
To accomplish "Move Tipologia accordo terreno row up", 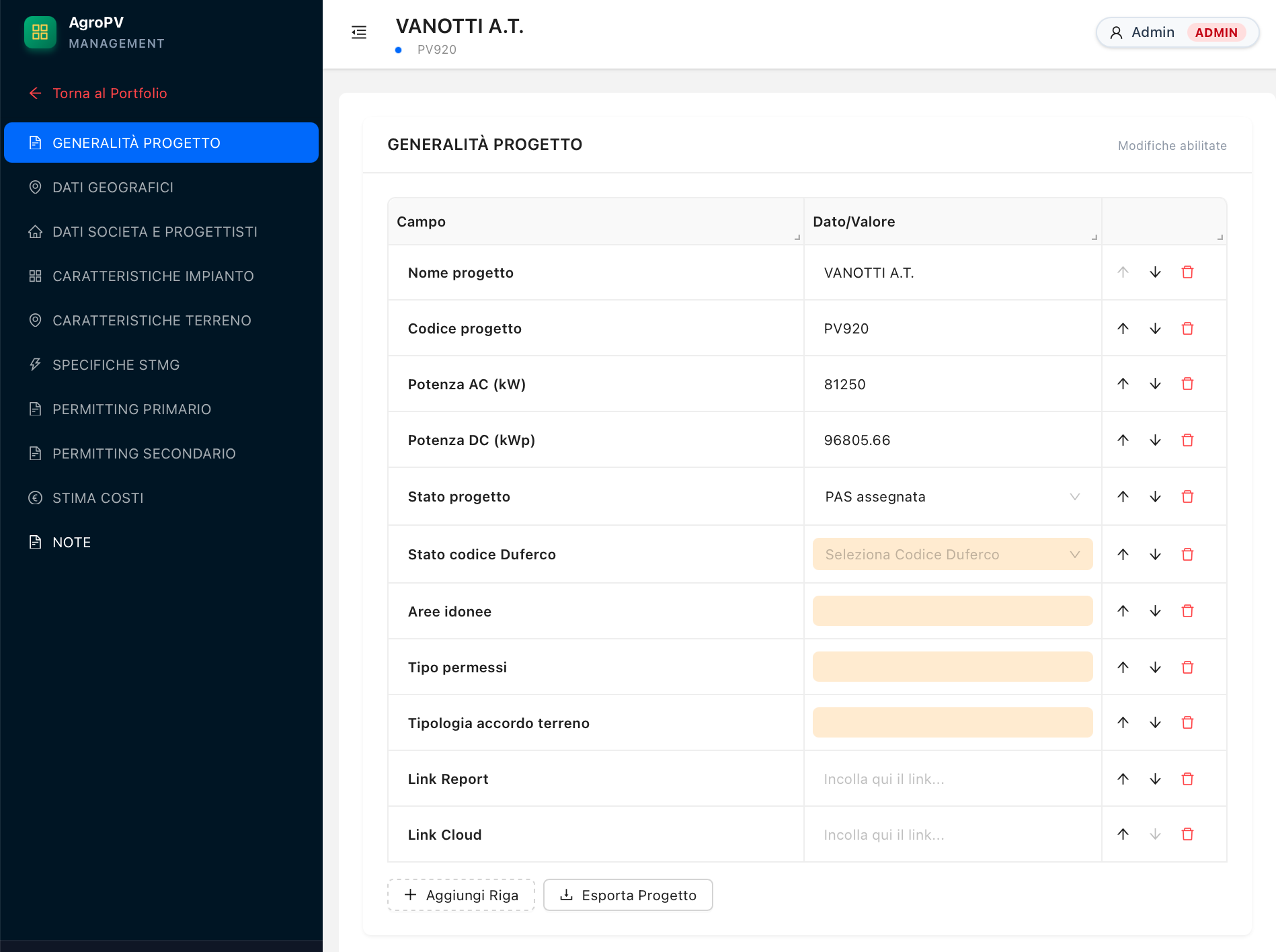I will point(1123,723).
